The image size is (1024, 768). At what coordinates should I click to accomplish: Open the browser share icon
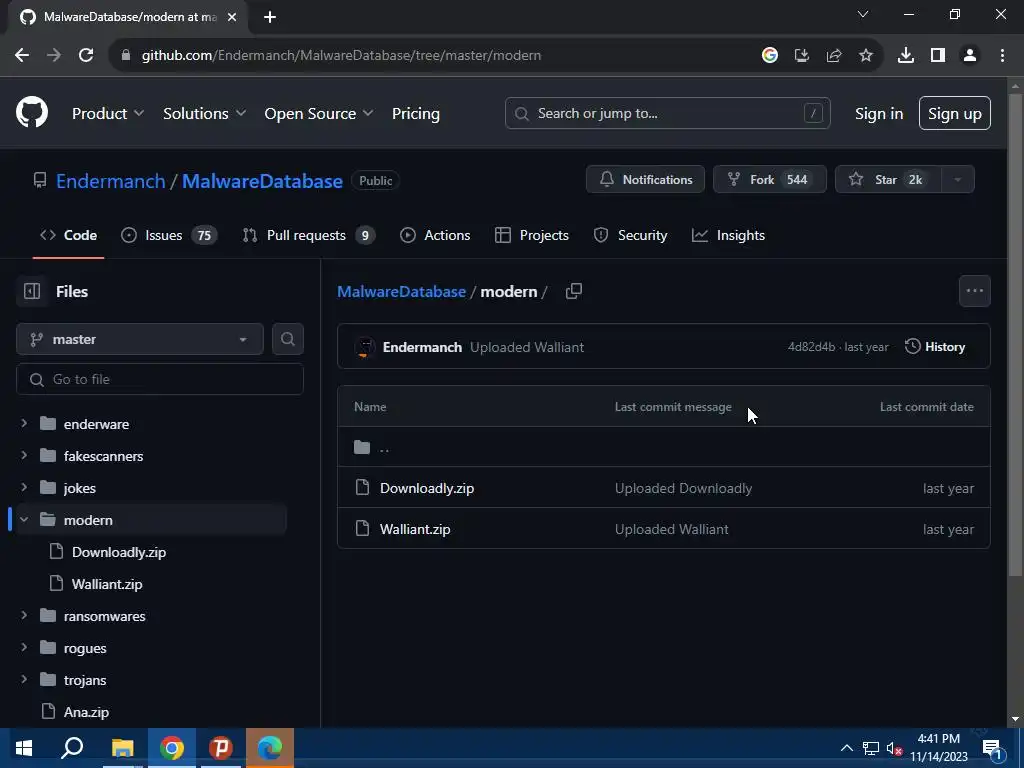834,56
